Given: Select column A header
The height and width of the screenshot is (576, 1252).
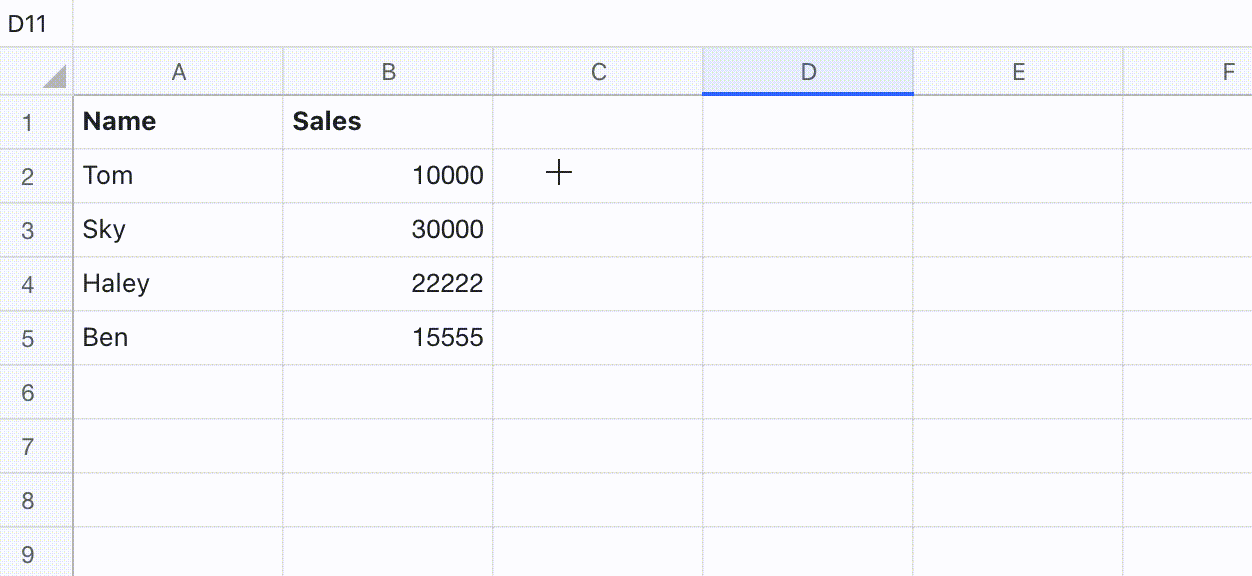Looking at the screenshot, I should click(178, 72).
